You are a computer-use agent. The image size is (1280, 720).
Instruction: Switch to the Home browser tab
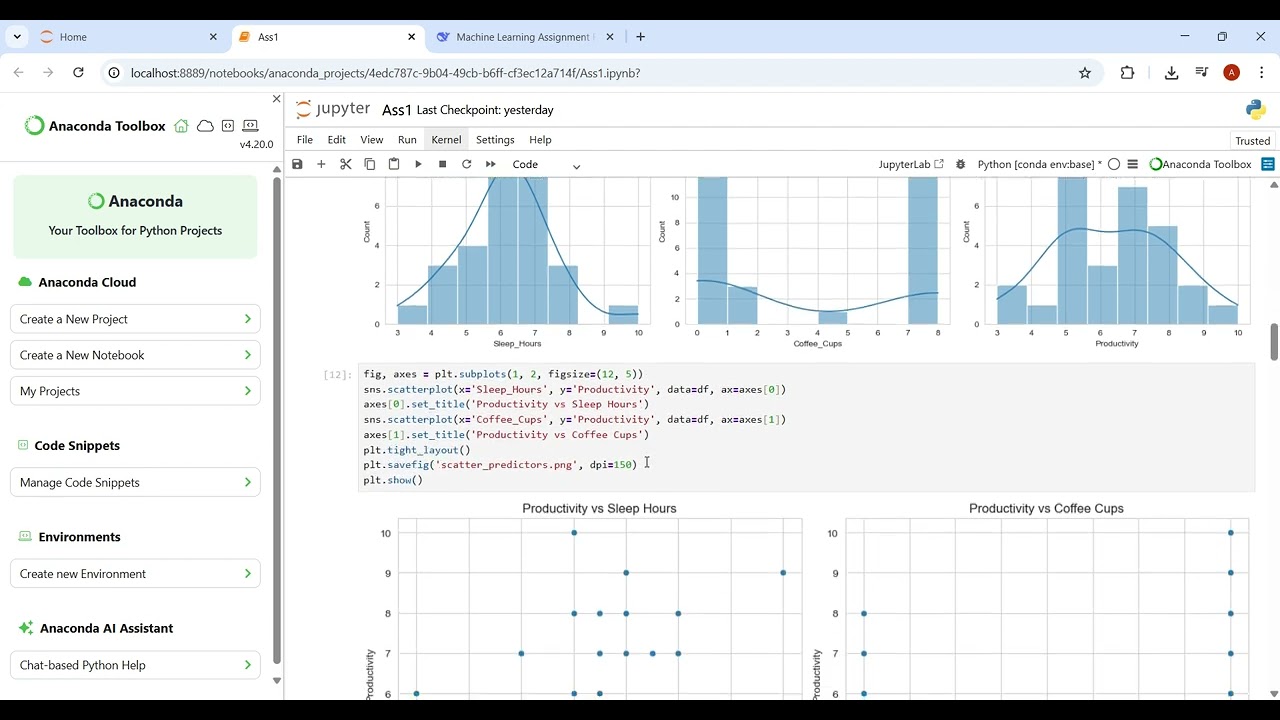(130, 37)
